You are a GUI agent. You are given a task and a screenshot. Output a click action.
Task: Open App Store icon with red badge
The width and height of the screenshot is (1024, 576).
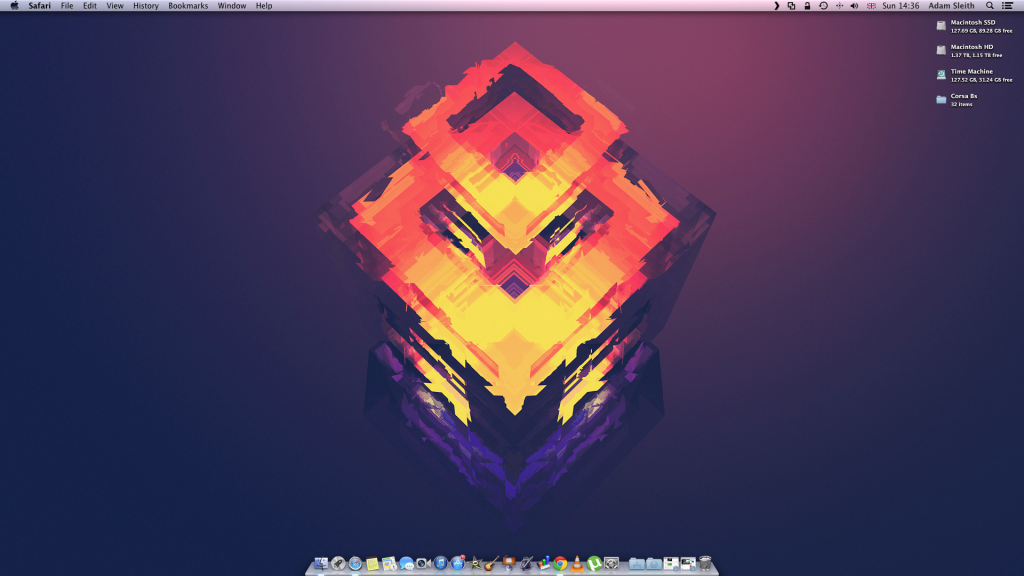click(458, 563)
